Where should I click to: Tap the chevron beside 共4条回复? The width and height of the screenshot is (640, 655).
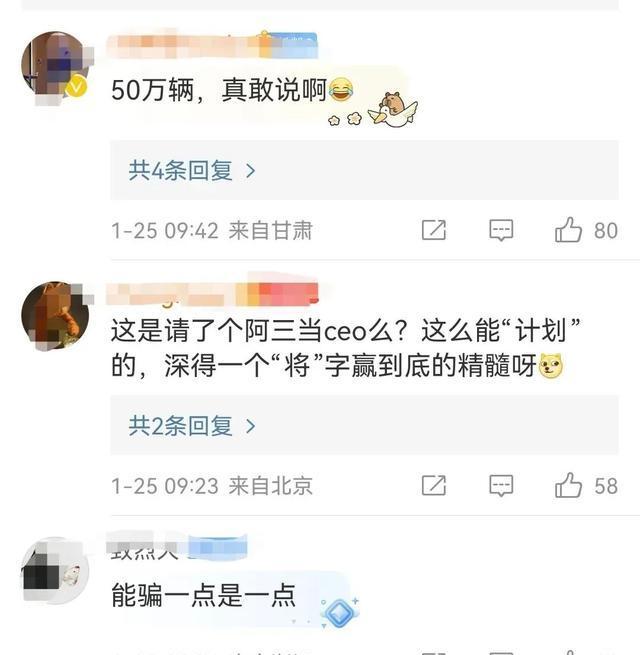point(251,171)
